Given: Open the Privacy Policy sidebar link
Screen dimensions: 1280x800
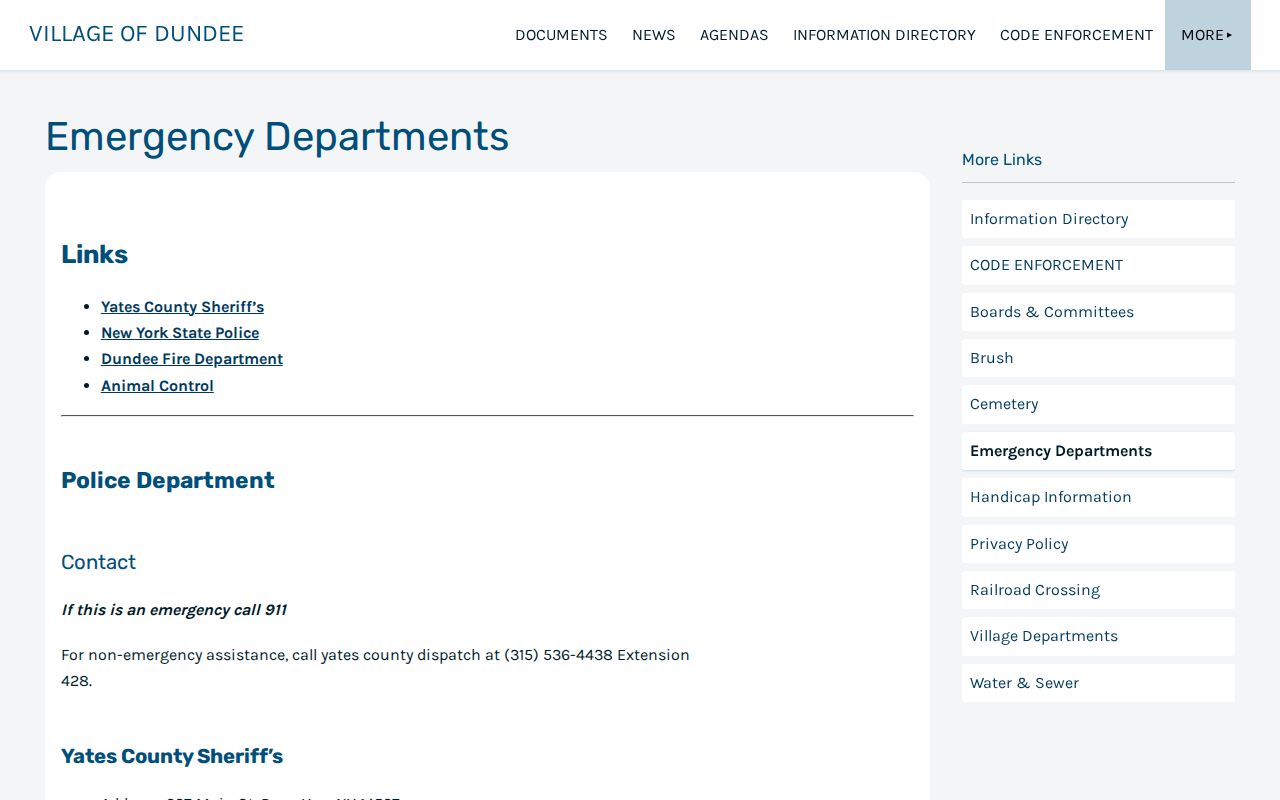Looking at the screenshot, I should pos(1098,544).
